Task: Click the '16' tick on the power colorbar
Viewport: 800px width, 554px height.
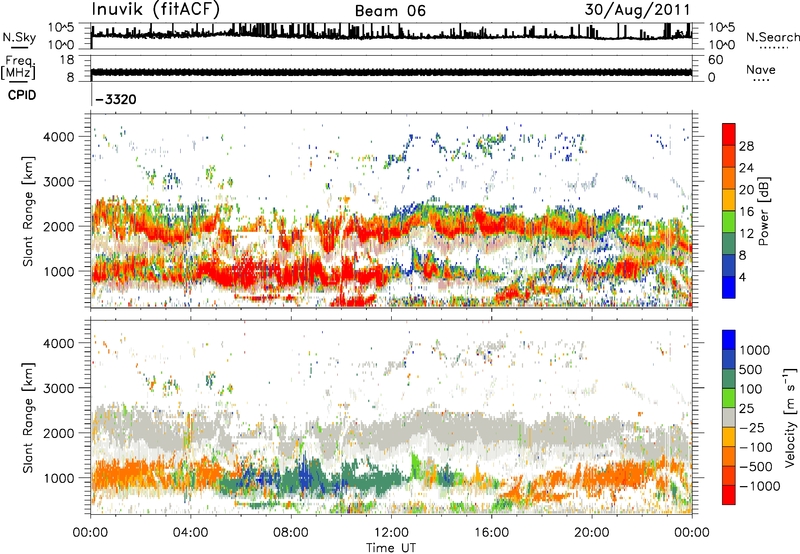Action: tap(746, 212)
